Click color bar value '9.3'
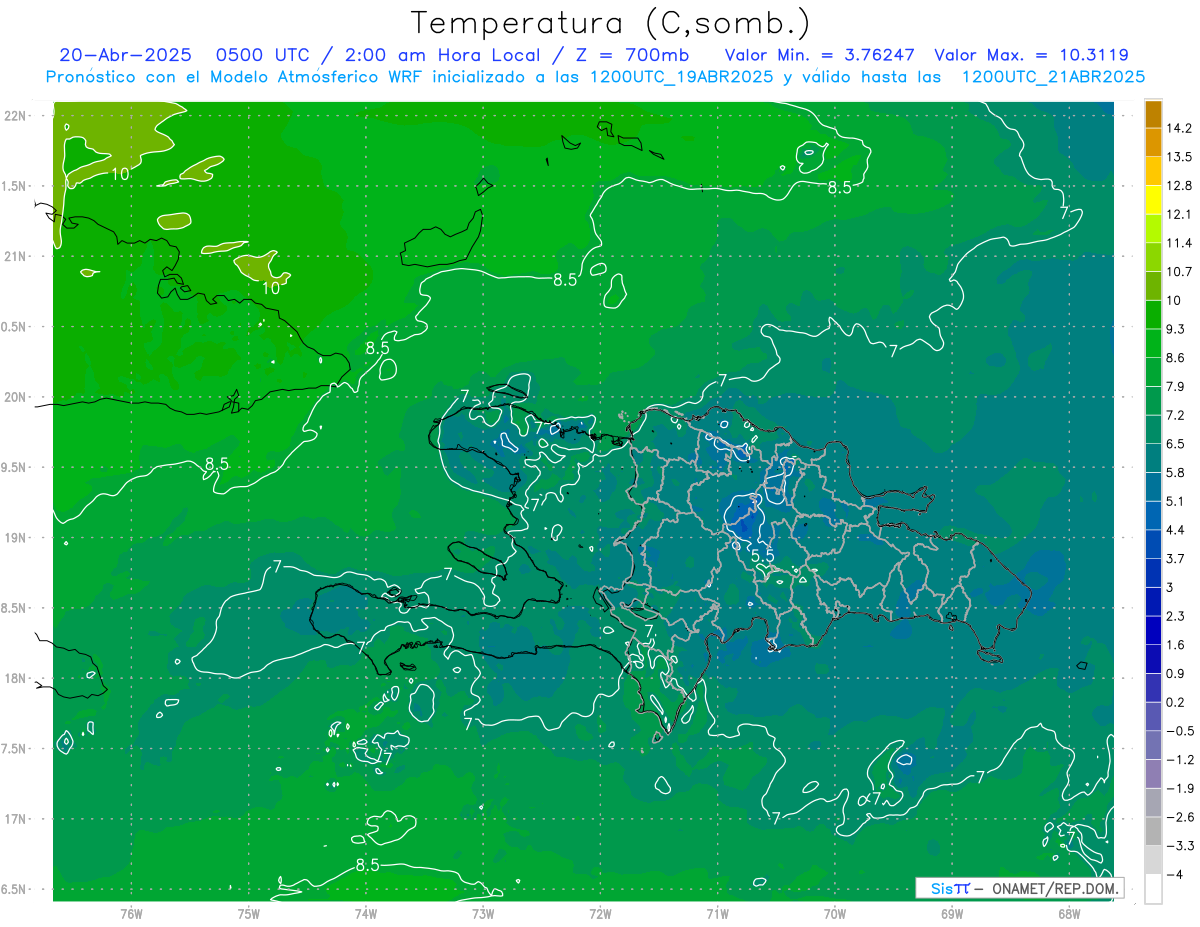The height and width of the screenshot is (927, 1200). [1175, 329]
